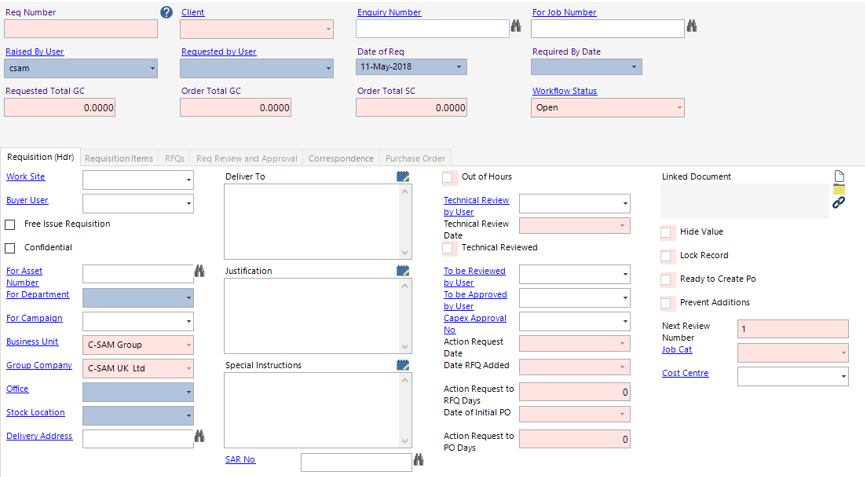The width and height of the screenshot is (865, 477).
Task: Click binoculars search icon beside Enquiry Number
Action: (516, 28)
